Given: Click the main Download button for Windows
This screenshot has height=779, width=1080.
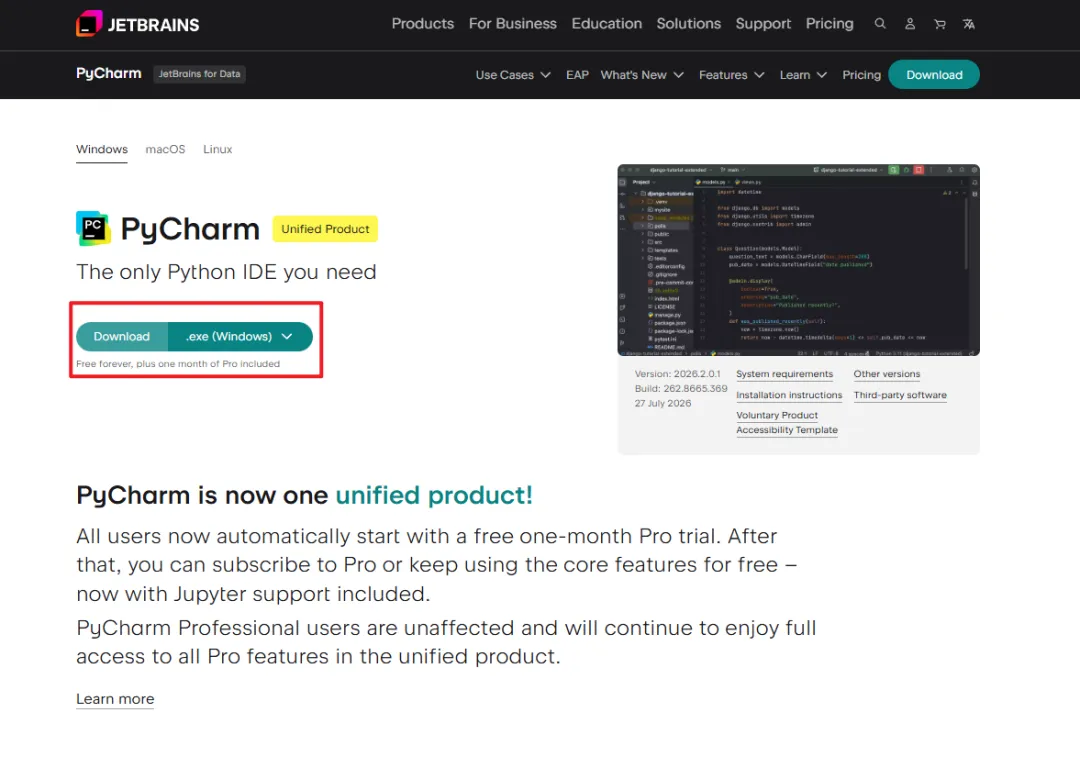Looking at the screenshot, I should click(x=122, y=336).
